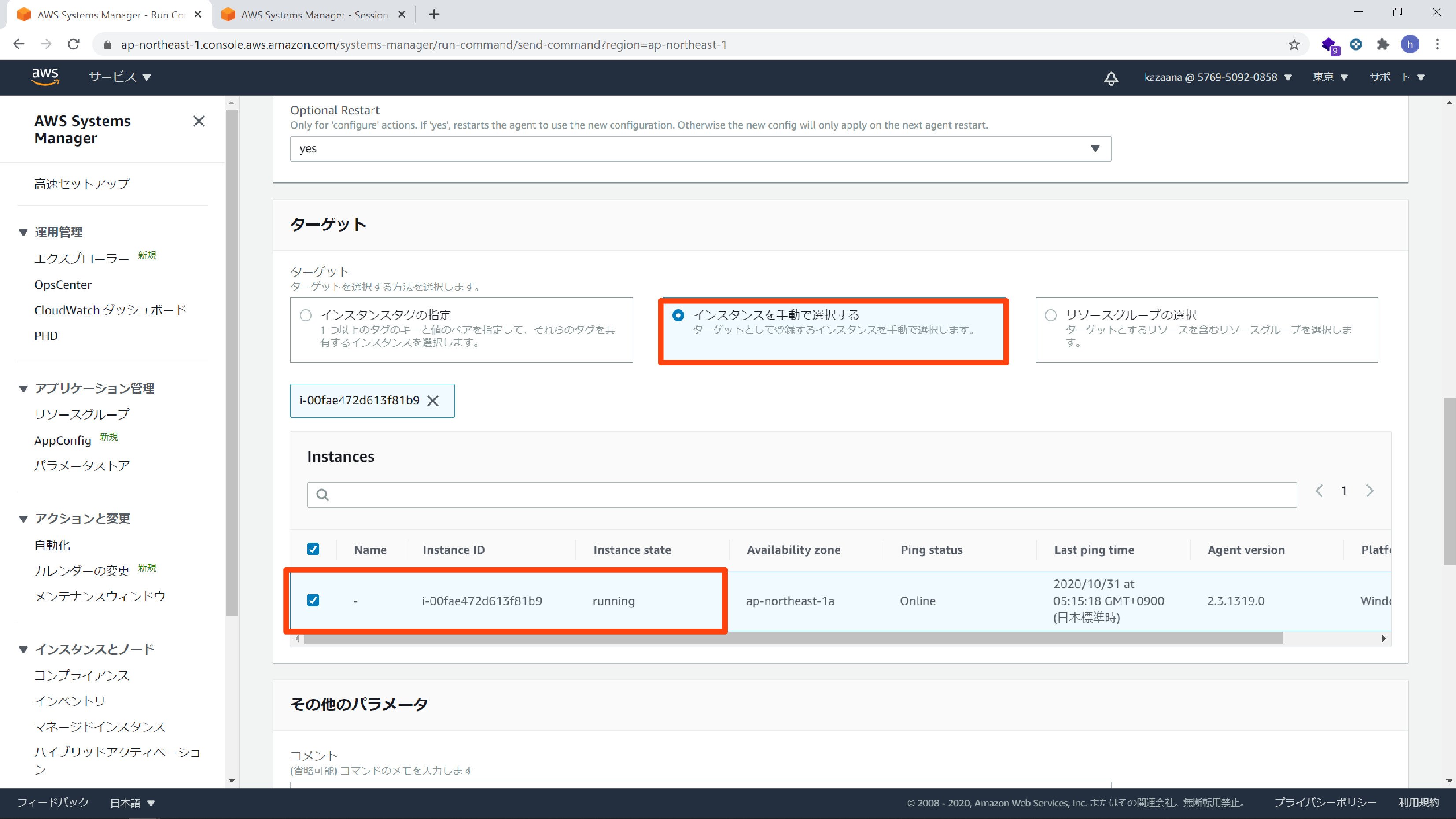
Task: Open 自動化 in sidebar
Action: 52,545
